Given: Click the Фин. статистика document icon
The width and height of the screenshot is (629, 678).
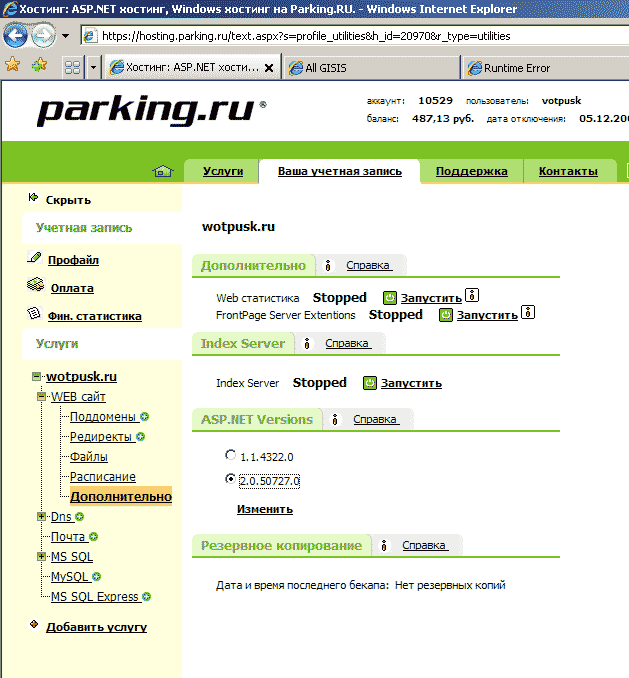Looking at the screenshot, I should [x=34, y=313].
